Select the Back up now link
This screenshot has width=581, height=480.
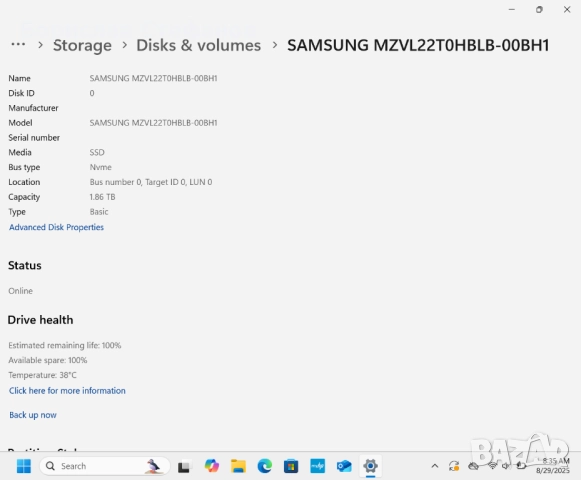pos(33,415)
